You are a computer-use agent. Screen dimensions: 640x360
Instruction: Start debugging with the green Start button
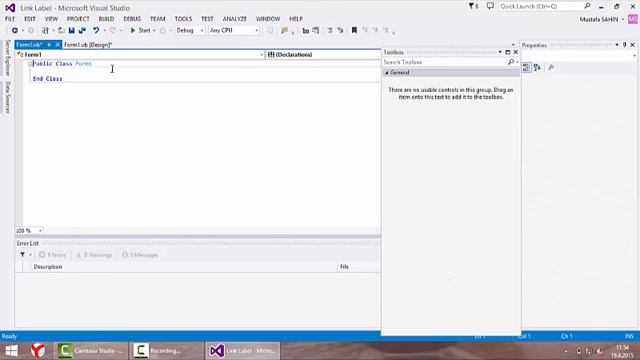click(140, 31)
